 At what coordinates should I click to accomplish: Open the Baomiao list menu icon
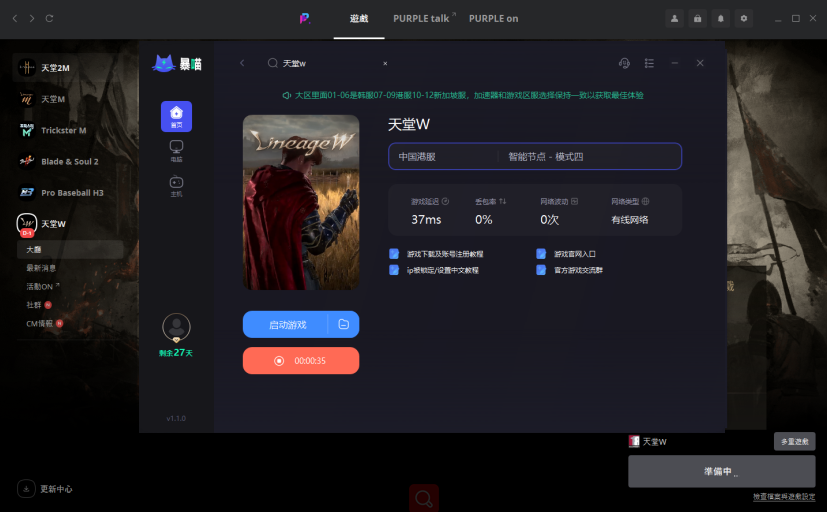649,63
